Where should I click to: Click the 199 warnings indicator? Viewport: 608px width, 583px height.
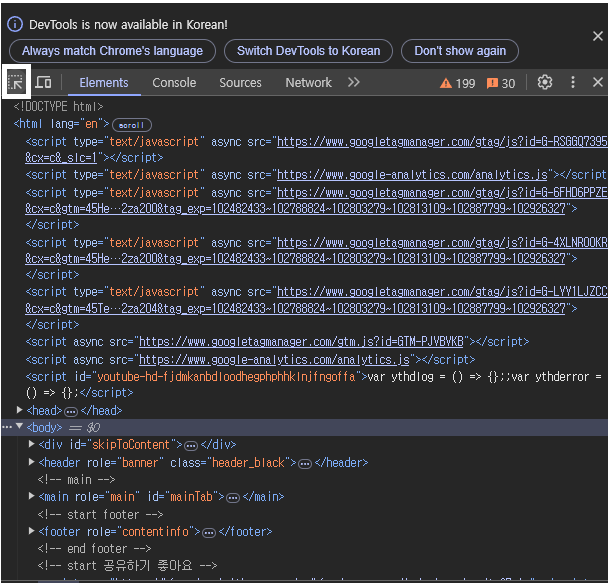tap(457, 83)
